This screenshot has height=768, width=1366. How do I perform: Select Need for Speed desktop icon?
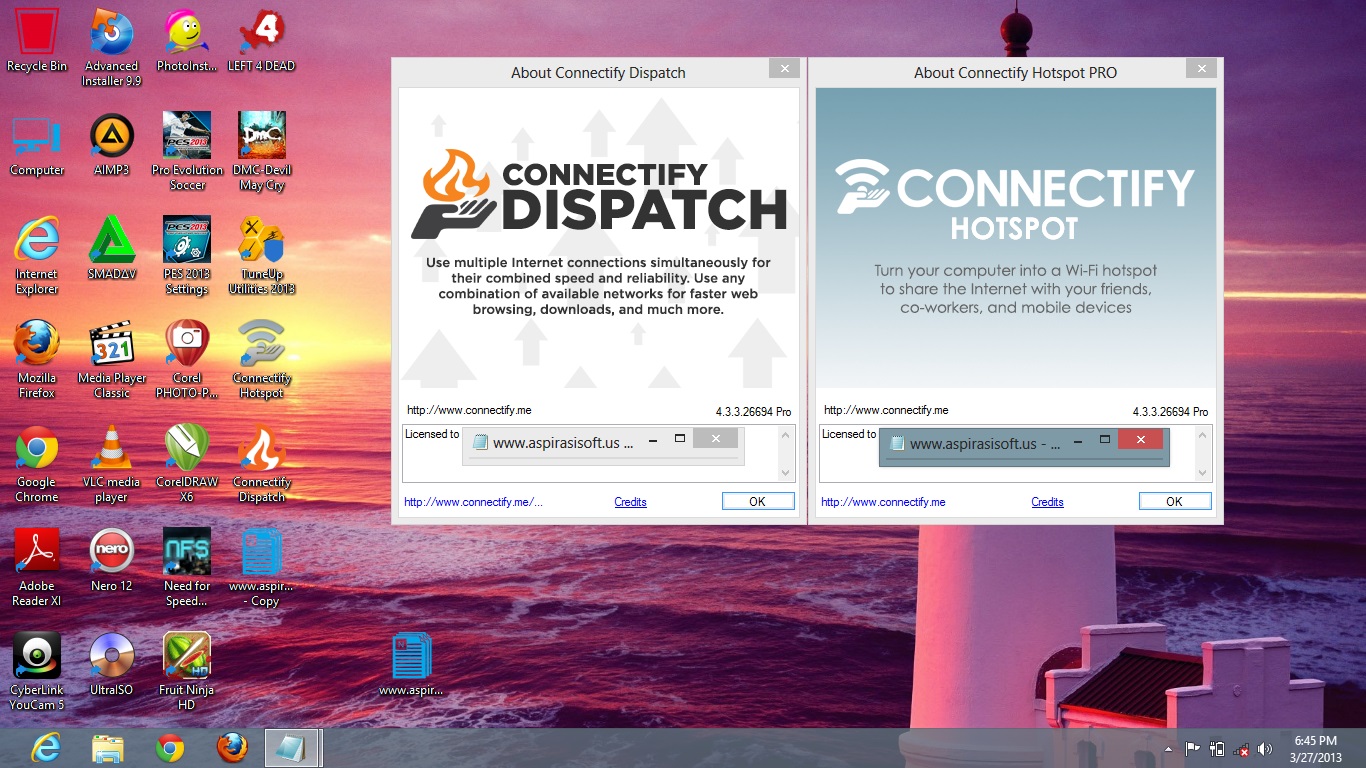187,568
